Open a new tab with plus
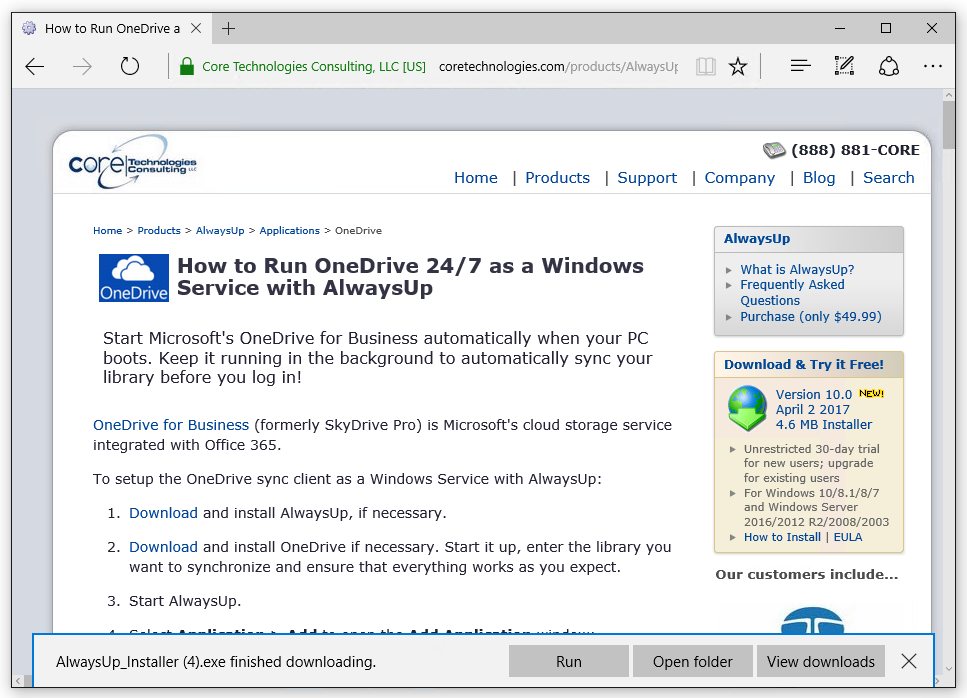 pos(228,28)
